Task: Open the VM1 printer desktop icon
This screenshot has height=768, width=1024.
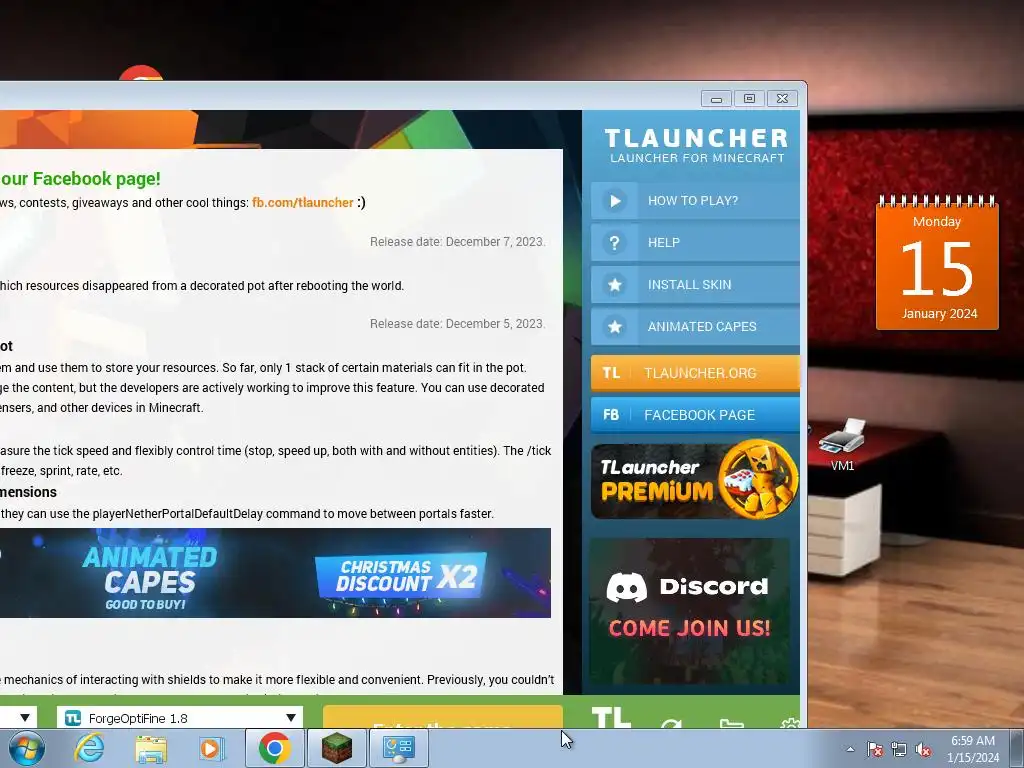Action: (x=842, y=445)
